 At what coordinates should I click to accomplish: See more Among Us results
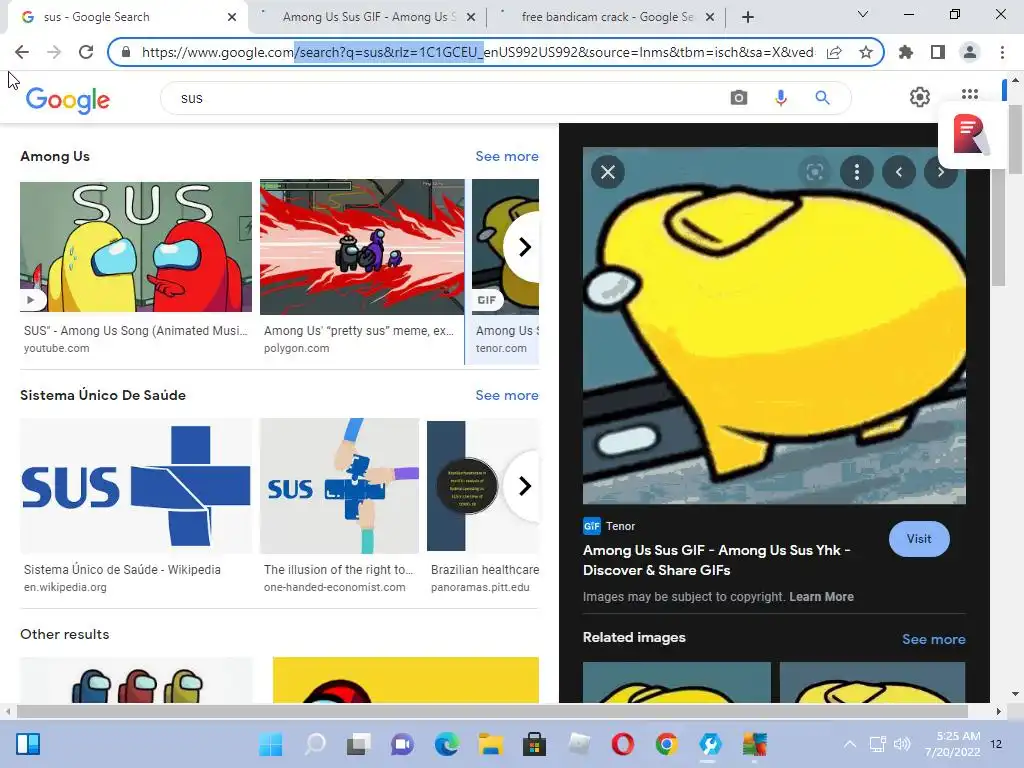point(507,157)
